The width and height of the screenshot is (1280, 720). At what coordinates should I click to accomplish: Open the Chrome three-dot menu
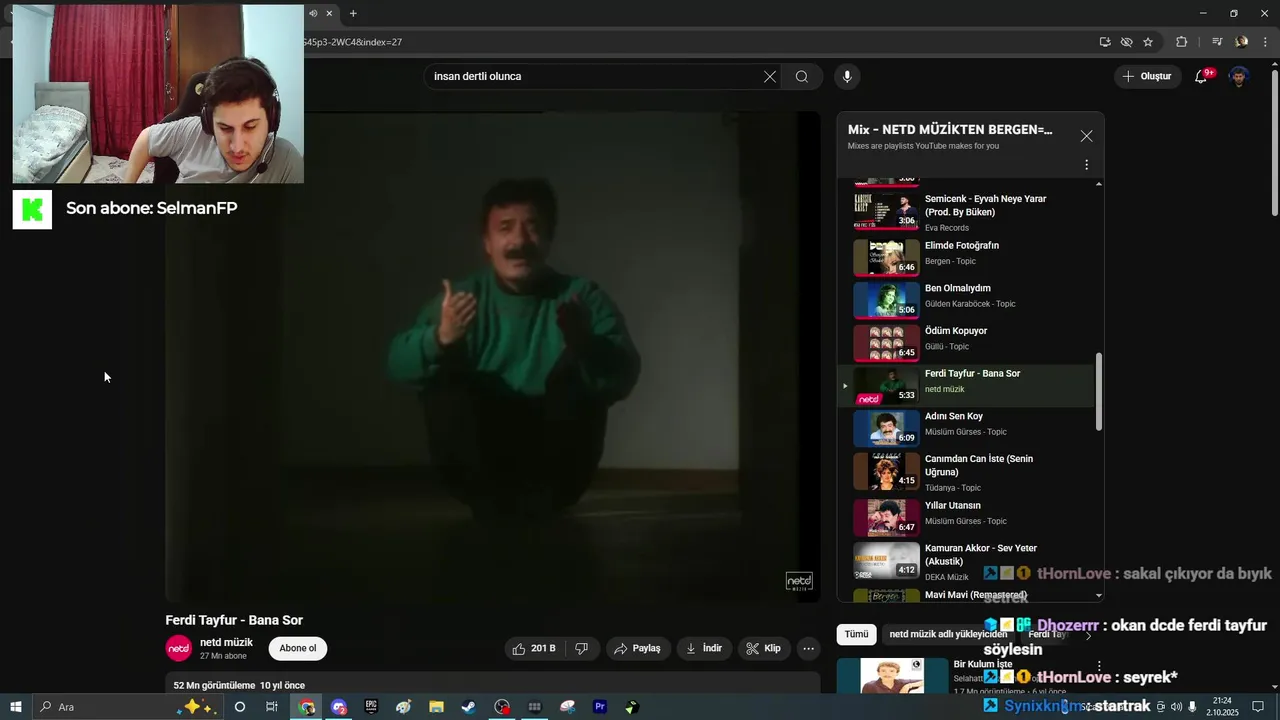point(1265,42)
